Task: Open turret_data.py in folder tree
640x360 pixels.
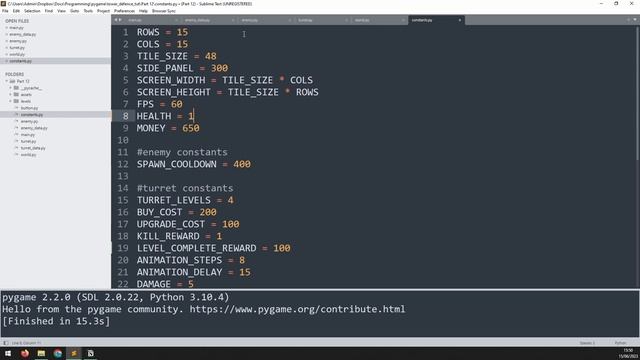Action: [33, 148]
